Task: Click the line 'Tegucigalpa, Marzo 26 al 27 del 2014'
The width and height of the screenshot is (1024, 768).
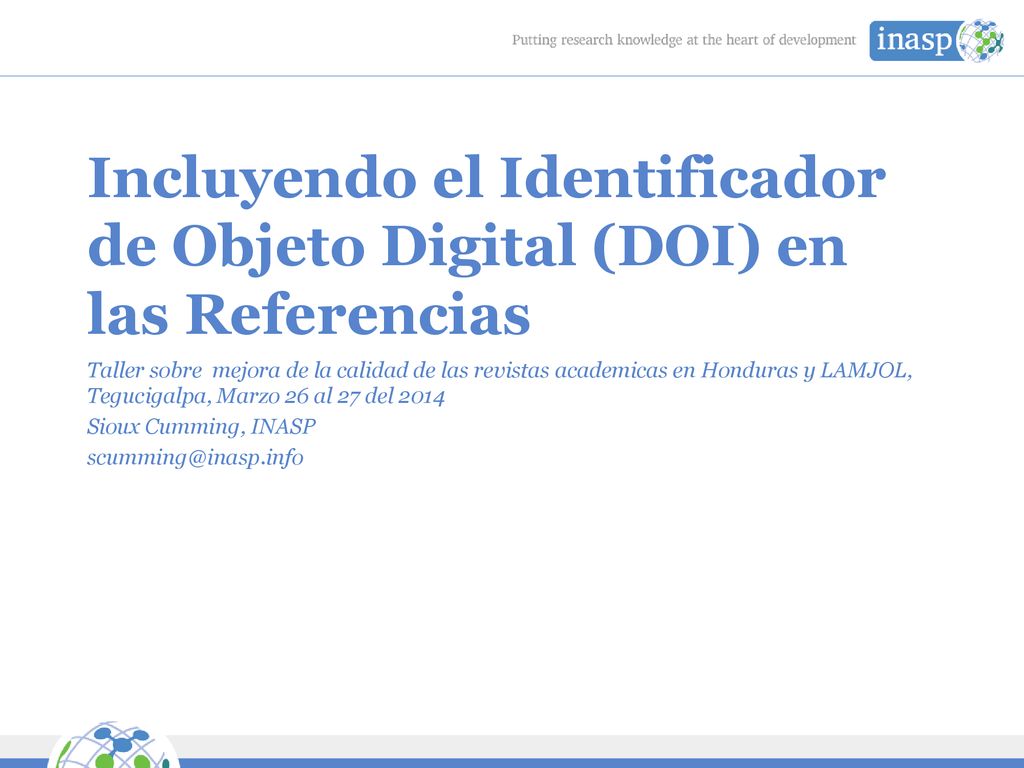Action: click(x=266, y=396)
